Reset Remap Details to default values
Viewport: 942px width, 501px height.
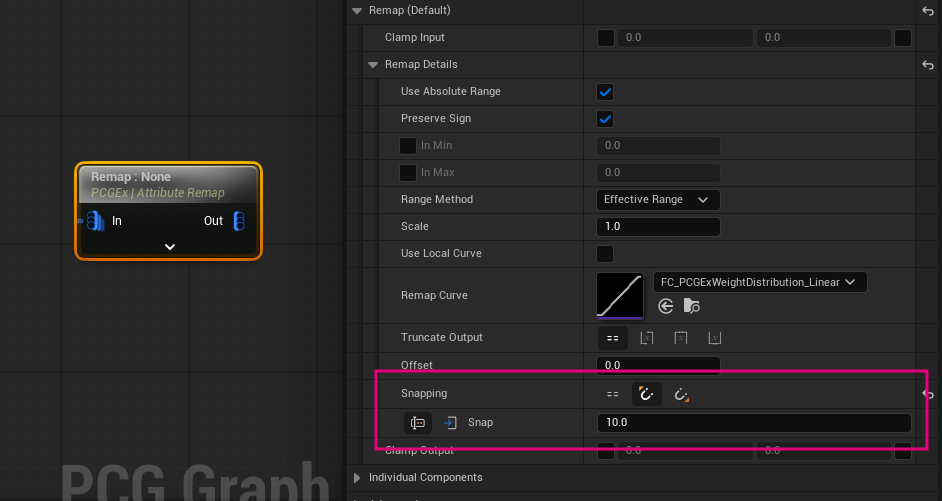[x=927, y=65]
